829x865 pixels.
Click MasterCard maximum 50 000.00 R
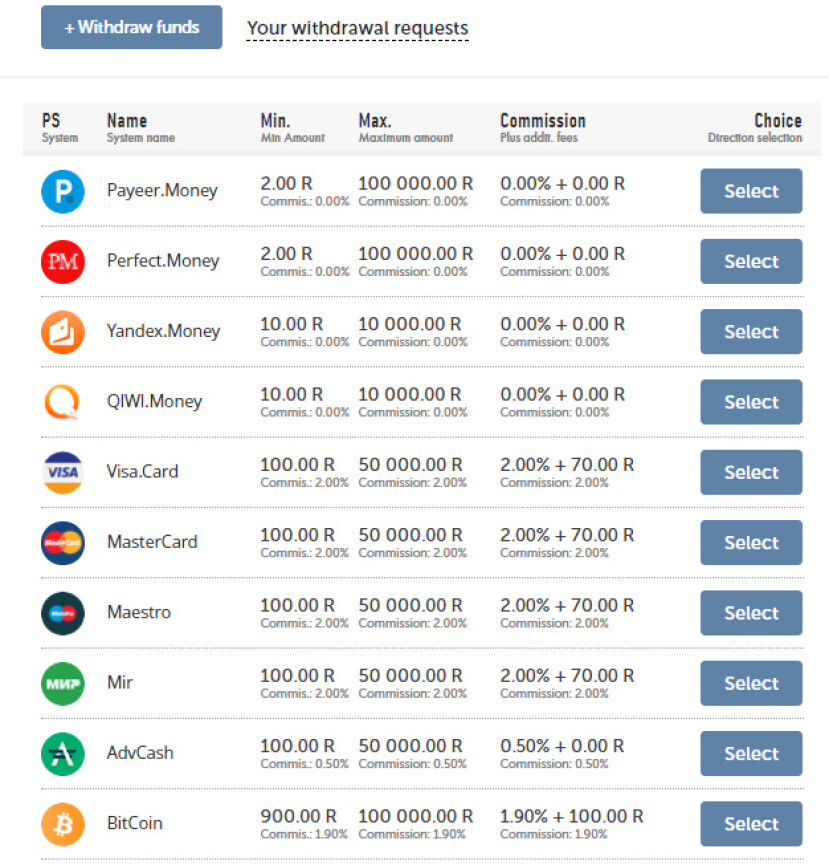(410, 535)
